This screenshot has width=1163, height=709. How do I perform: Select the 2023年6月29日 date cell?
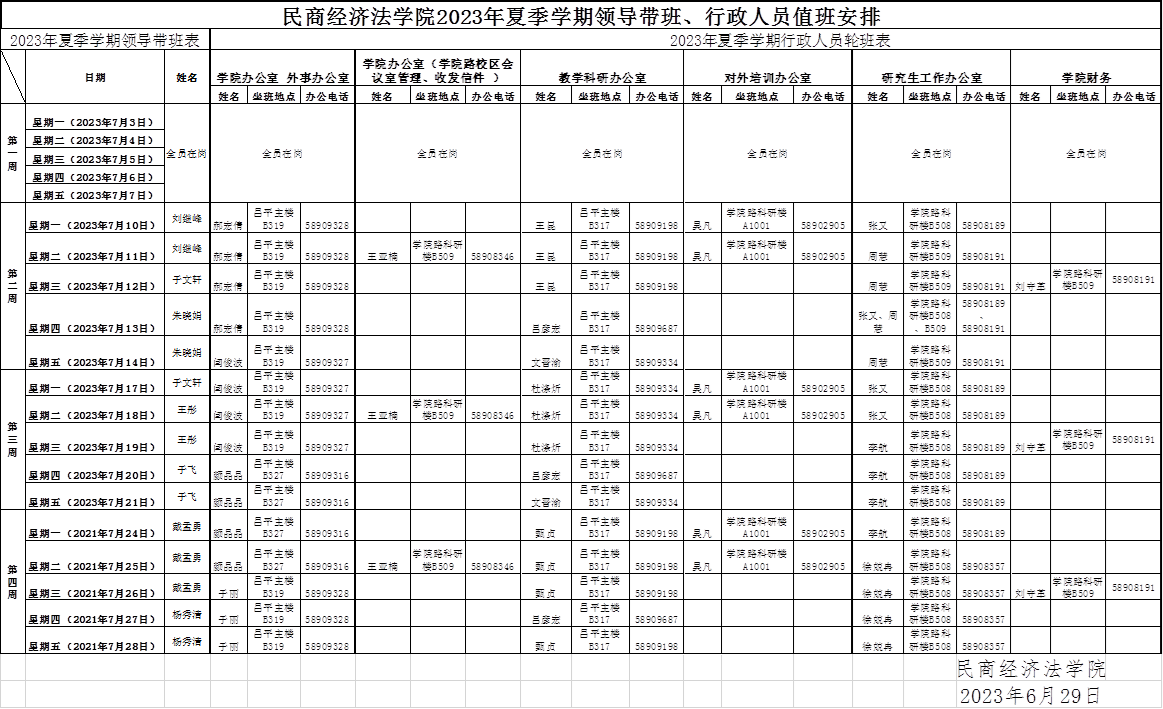(1031, 695)
